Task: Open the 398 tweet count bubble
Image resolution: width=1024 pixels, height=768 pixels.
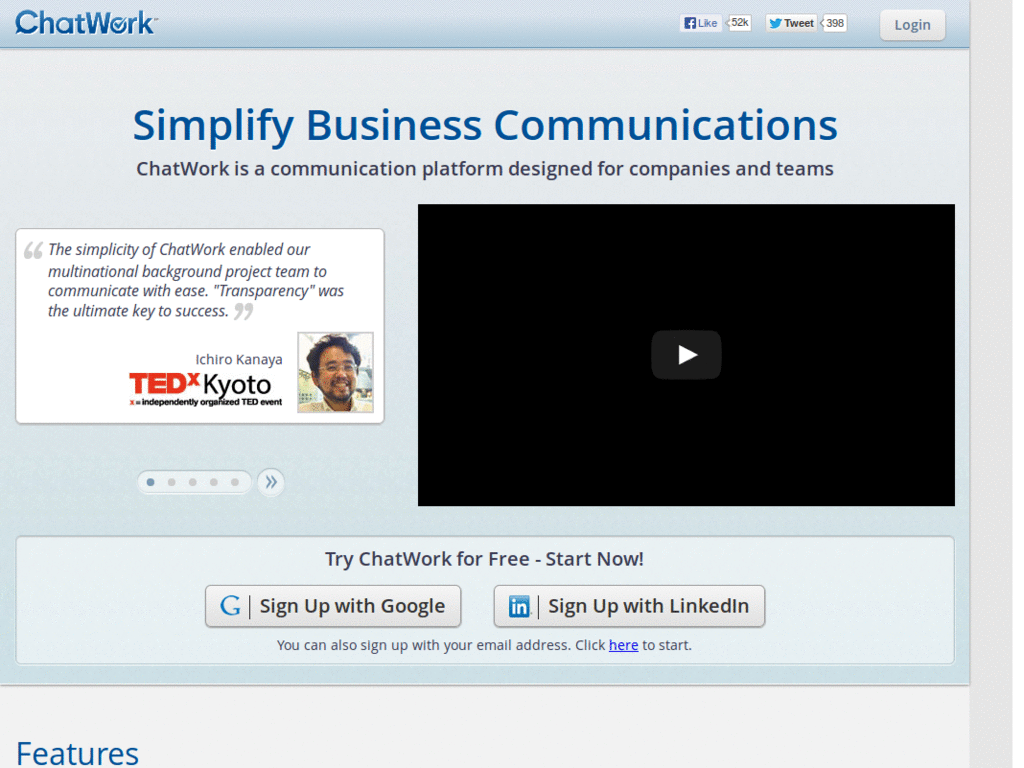Action: coord(834,24)
